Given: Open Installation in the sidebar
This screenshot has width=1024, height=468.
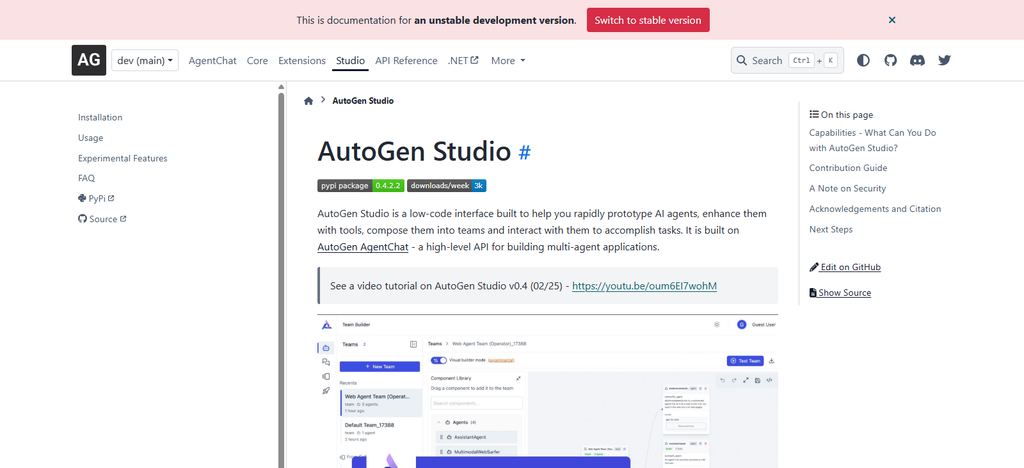Looking at the screenshot, I should coord(100,117).
